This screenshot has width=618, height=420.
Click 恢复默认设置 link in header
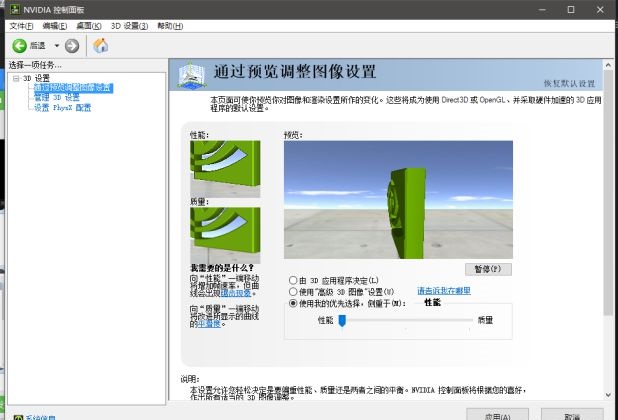(x=570, y=84)
